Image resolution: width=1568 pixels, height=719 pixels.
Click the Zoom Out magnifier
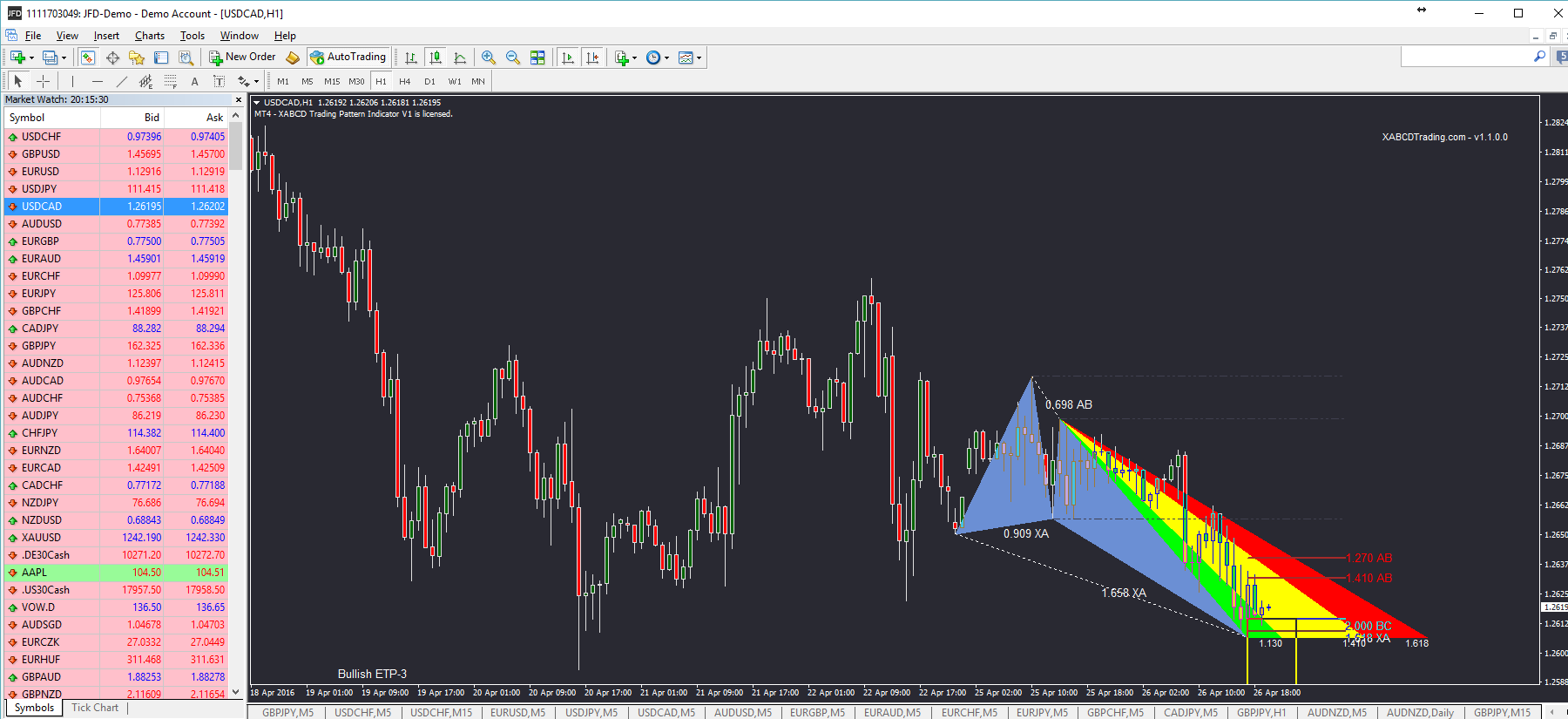point(513,58)
